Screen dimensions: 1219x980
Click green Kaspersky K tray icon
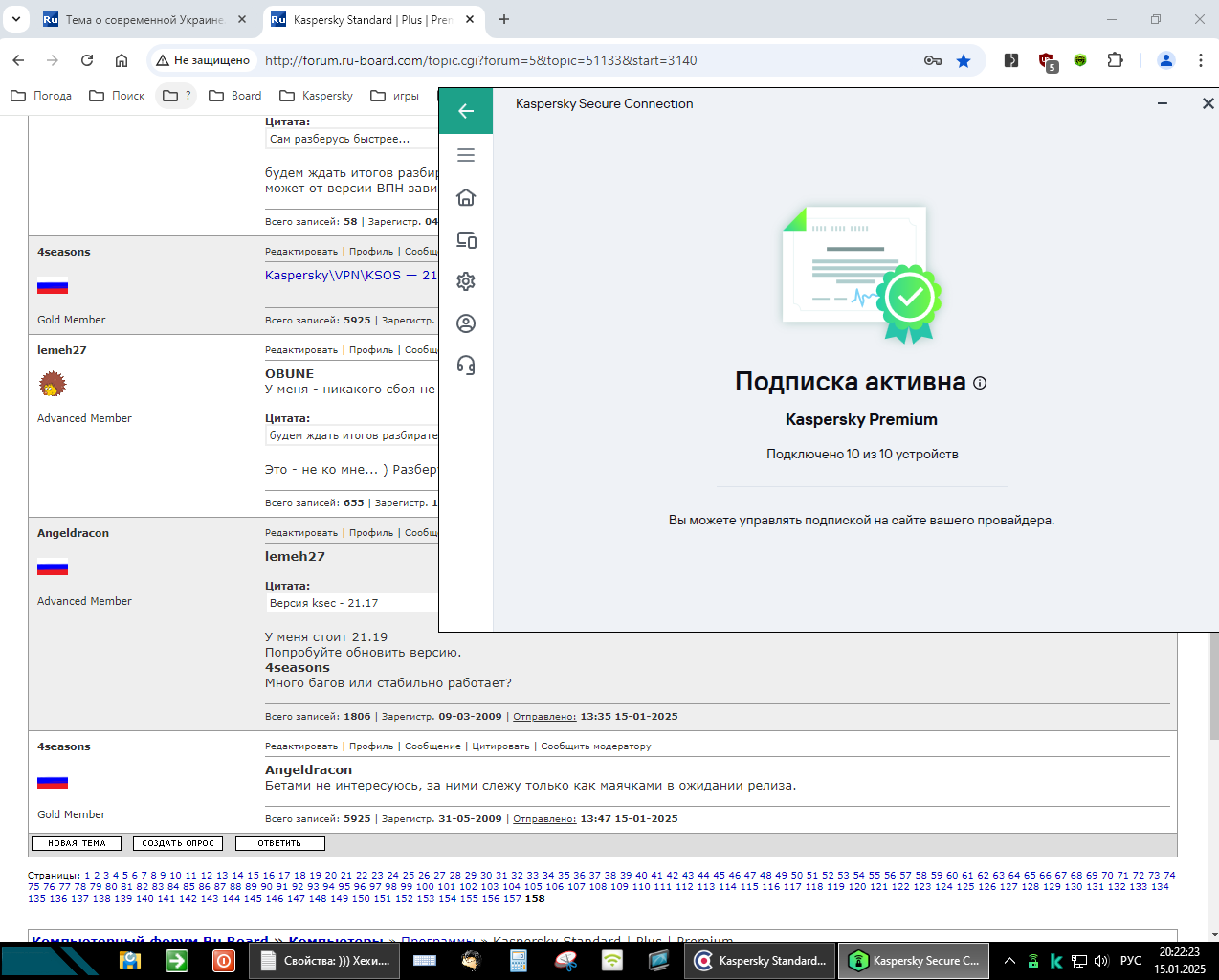1056,961
